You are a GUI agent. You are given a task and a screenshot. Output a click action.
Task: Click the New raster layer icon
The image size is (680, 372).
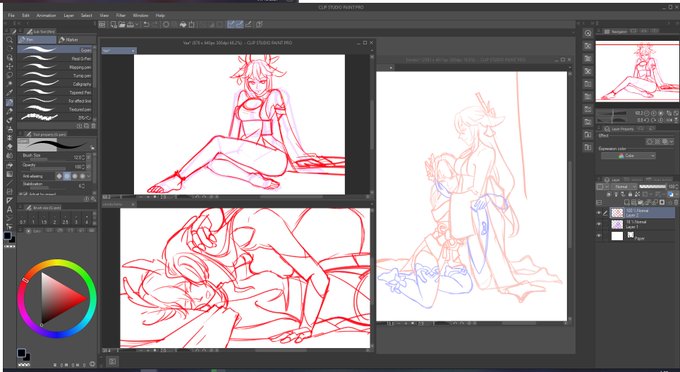click(627, 202)
